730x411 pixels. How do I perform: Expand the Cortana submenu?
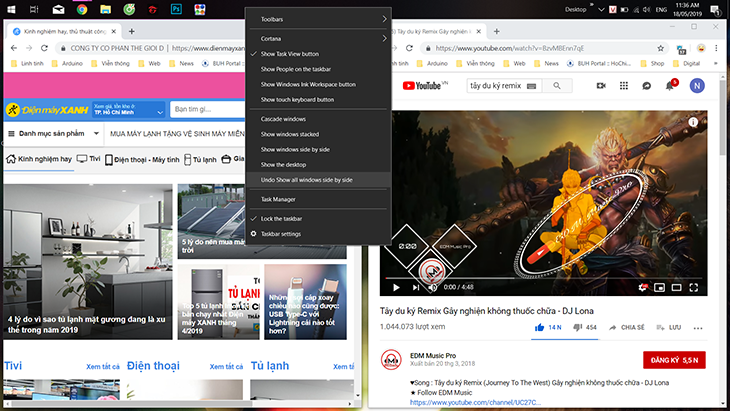(x=319, y=38)
